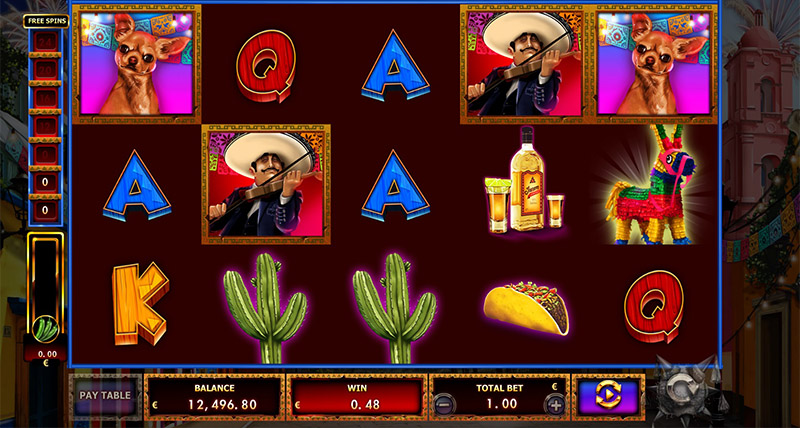This screenshot has height=428, width=800.
Task: Click the green chili pepper meter icon
Action: click(x=45, y=329)
